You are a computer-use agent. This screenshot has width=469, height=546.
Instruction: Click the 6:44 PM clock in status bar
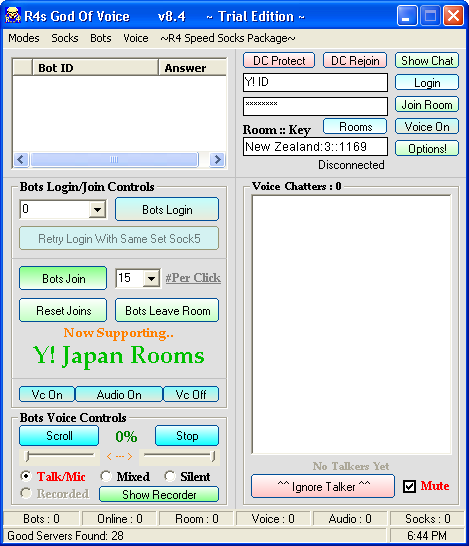(427, 535)
